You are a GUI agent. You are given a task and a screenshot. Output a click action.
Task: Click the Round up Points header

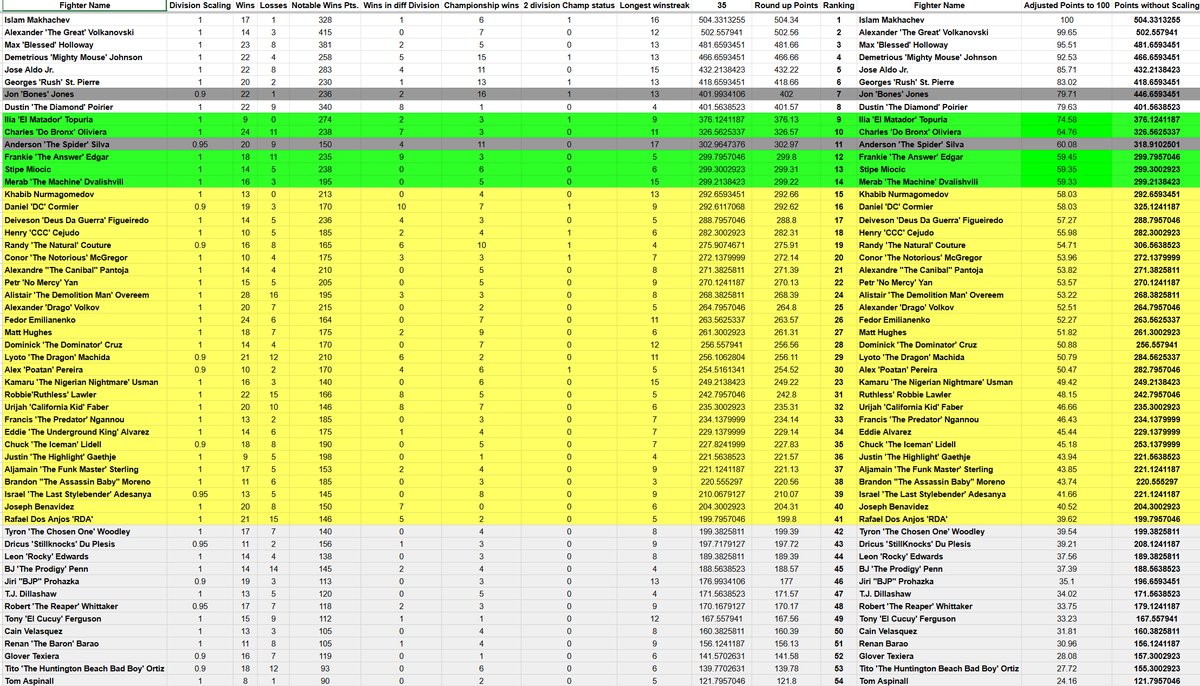tap(786, 6)
